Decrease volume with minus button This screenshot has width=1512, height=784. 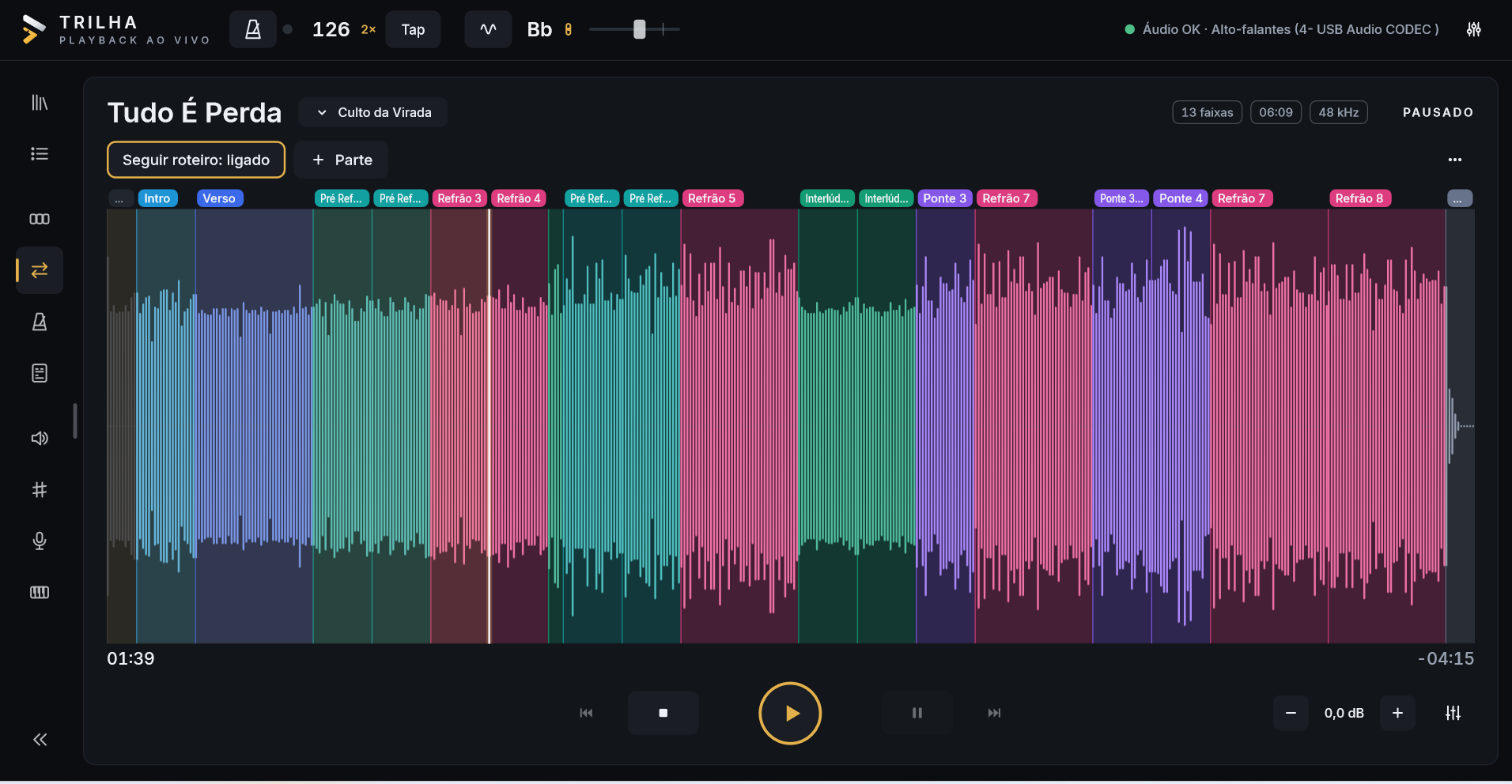point(1291,713)
